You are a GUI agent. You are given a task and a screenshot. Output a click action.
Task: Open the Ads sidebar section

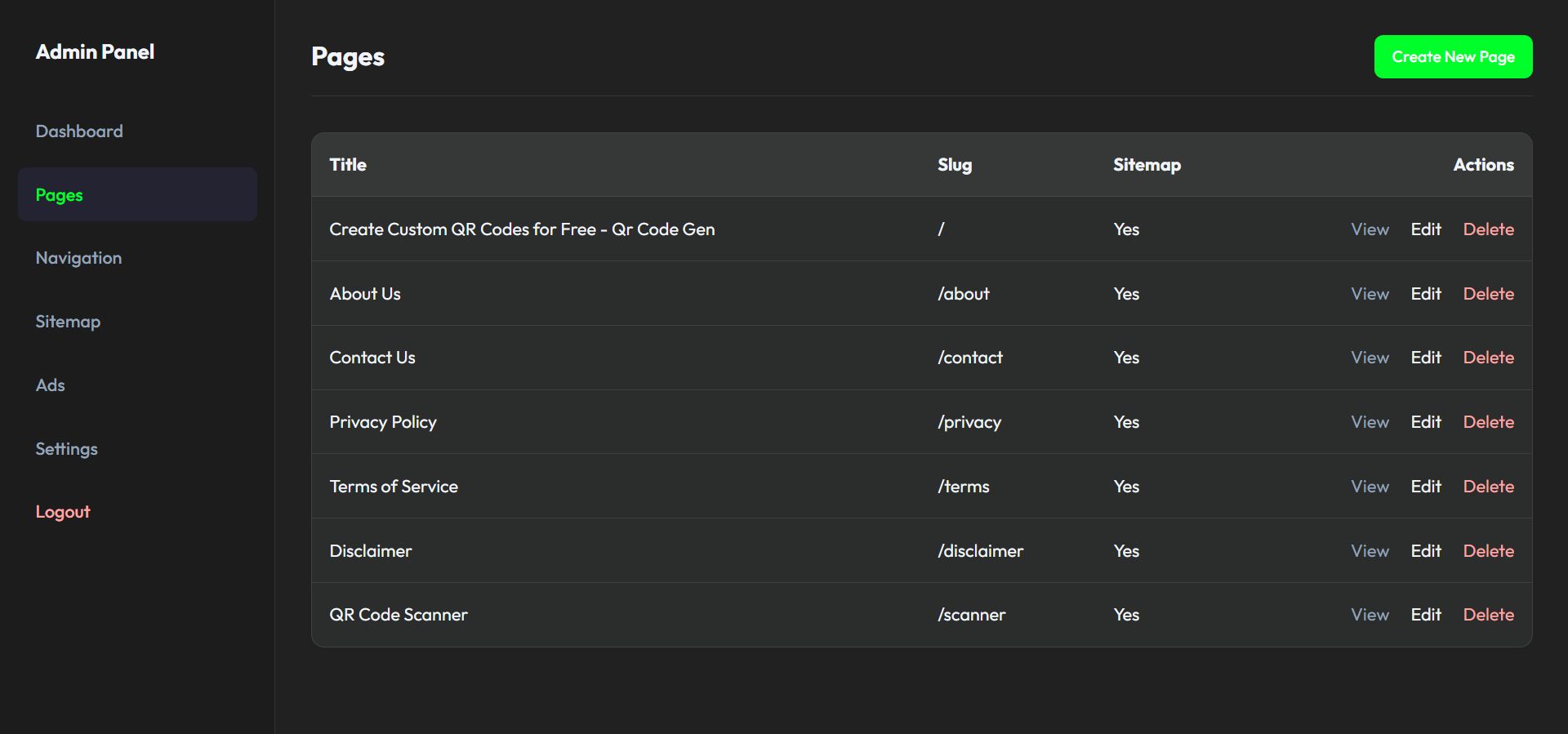tap(50, 385)
